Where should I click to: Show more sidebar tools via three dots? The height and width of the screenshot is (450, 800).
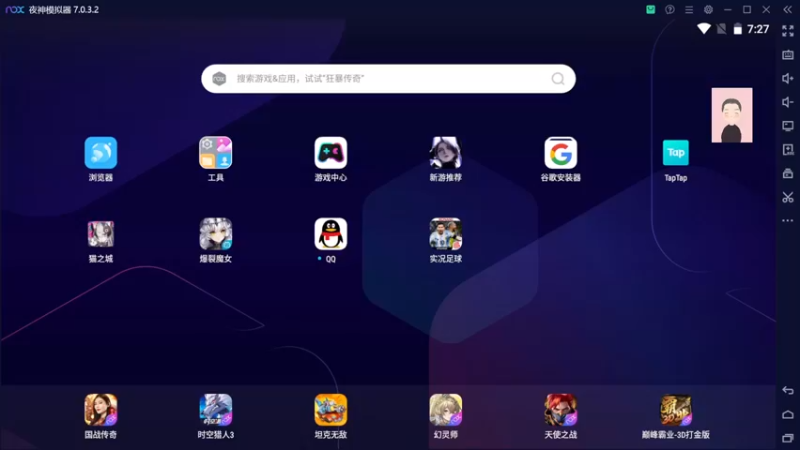pyautogui.click(x=788, y=220)
